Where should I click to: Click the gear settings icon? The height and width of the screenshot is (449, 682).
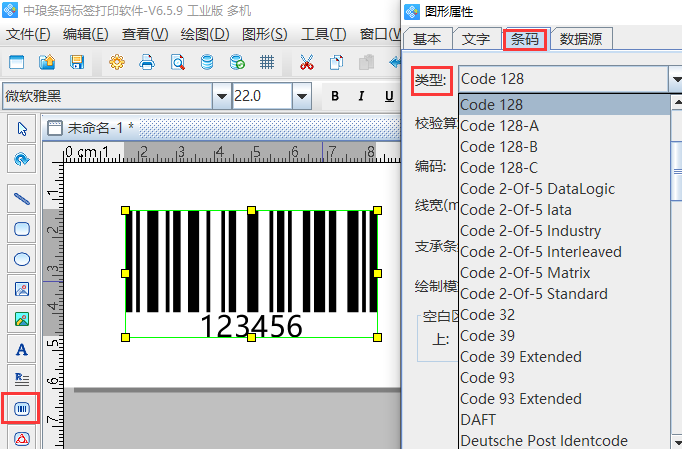[x=117, y=62]
